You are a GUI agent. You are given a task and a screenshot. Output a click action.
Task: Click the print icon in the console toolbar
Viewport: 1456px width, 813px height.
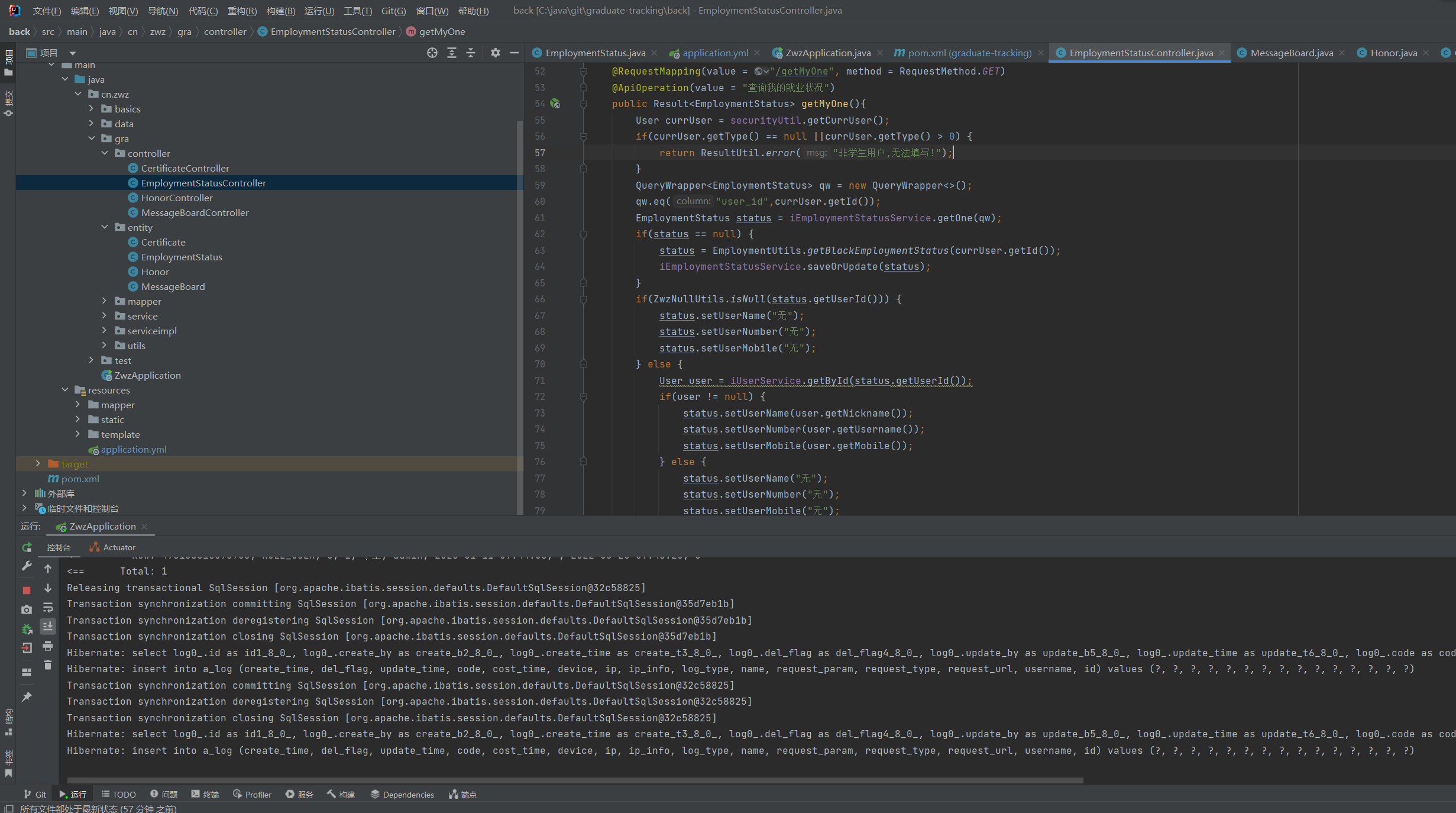pyautogui.click(x=48, y=646)
